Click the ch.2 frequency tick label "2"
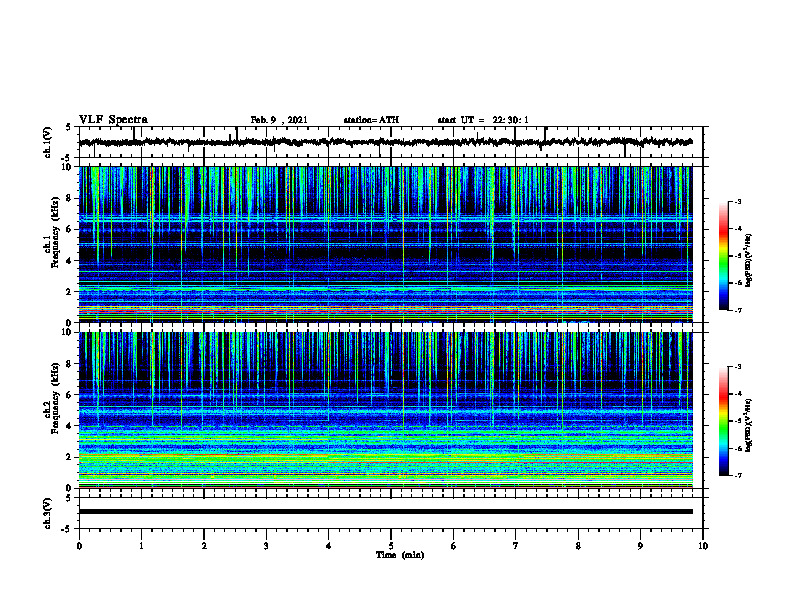Viewport: 792px width, 612px height. (x=70, y=457)
